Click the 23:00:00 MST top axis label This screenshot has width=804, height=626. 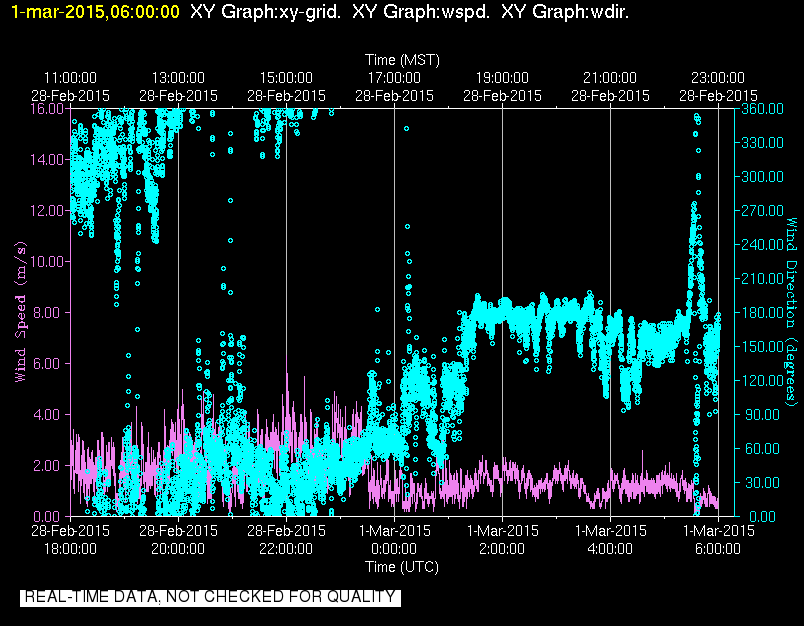(718, 78)
